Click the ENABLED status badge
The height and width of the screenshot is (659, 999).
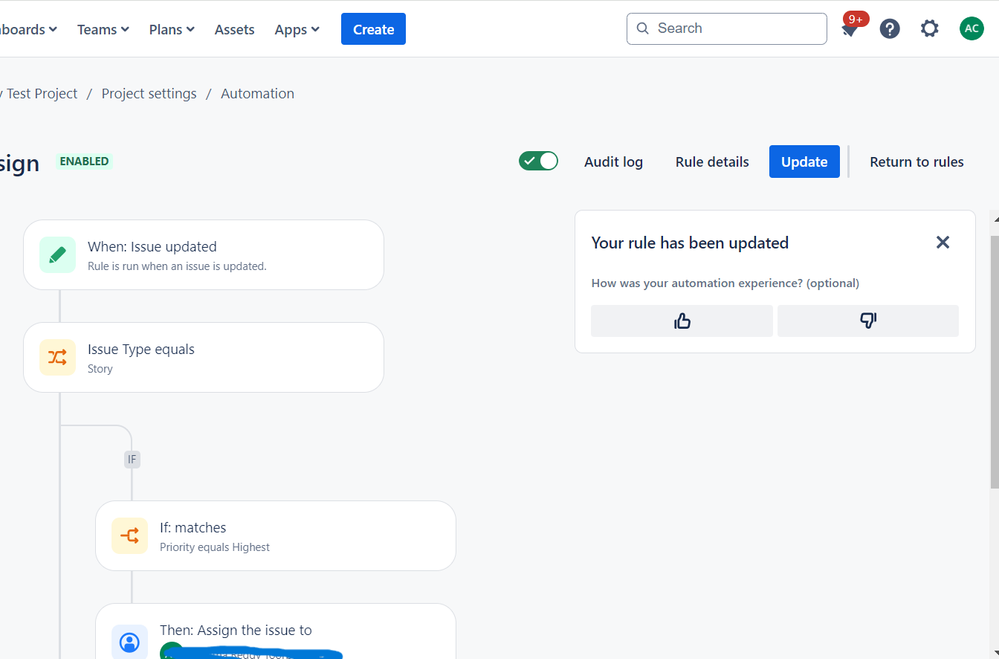point(84,161)
